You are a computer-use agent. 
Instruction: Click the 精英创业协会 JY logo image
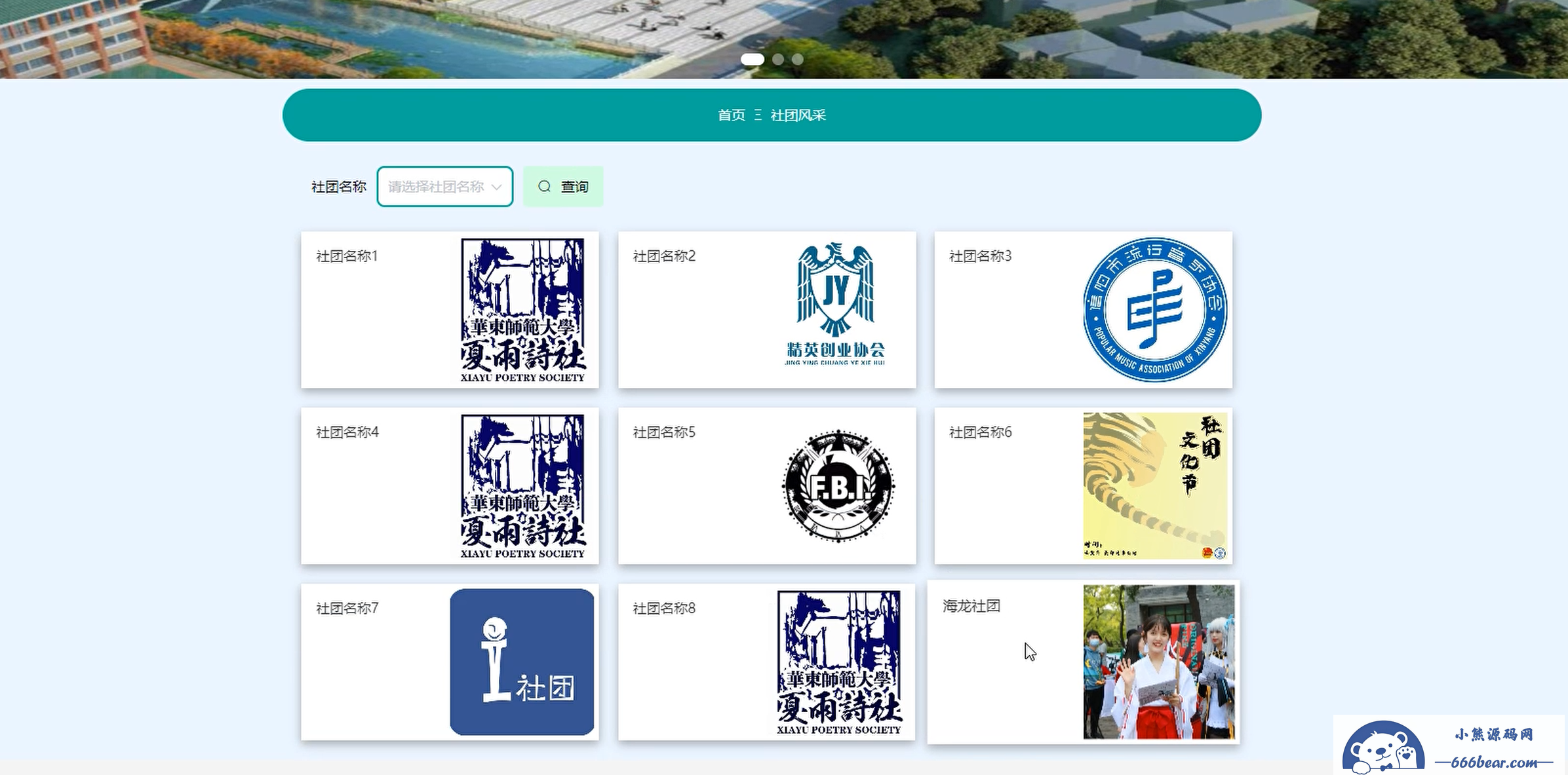[834, 304]
